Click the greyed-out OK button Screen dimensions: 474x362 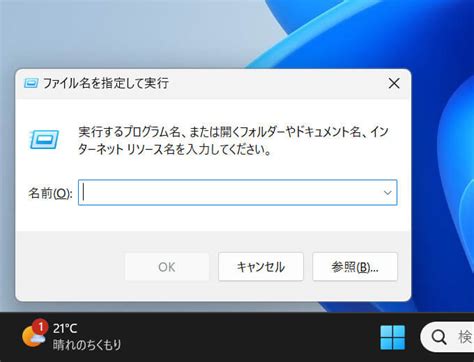pyautogui.click(x=167, y=267)
